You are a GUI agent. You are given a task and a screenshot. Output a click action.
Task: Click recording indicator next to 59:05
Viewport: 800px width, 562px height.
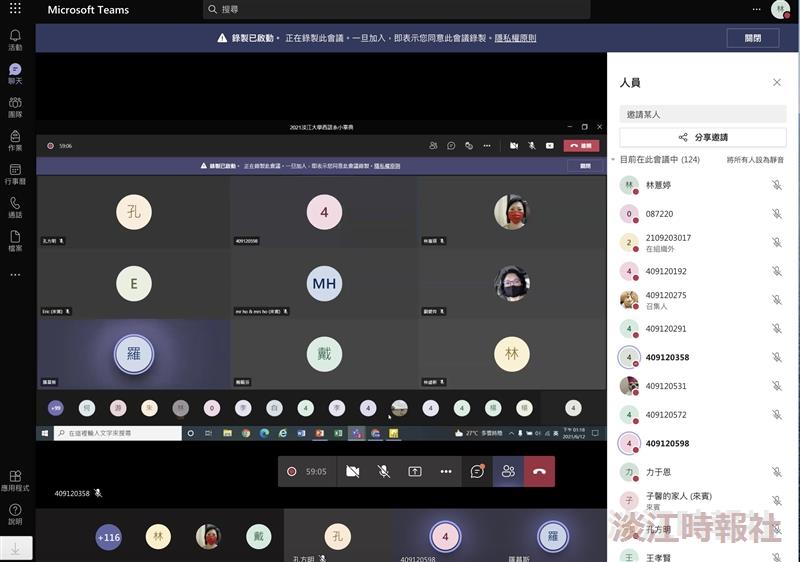click(x=292, y=471)
